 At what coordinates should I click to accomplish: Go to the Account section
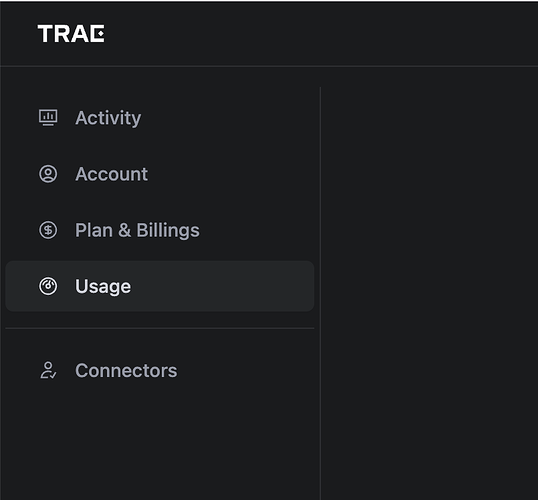(x=160, y=174)
